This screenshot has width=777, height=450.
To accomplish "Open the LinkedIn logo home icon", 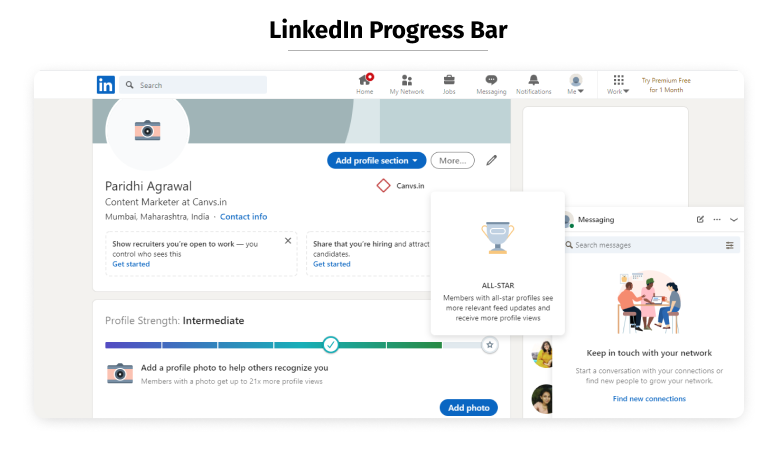I will click(106, 85).
